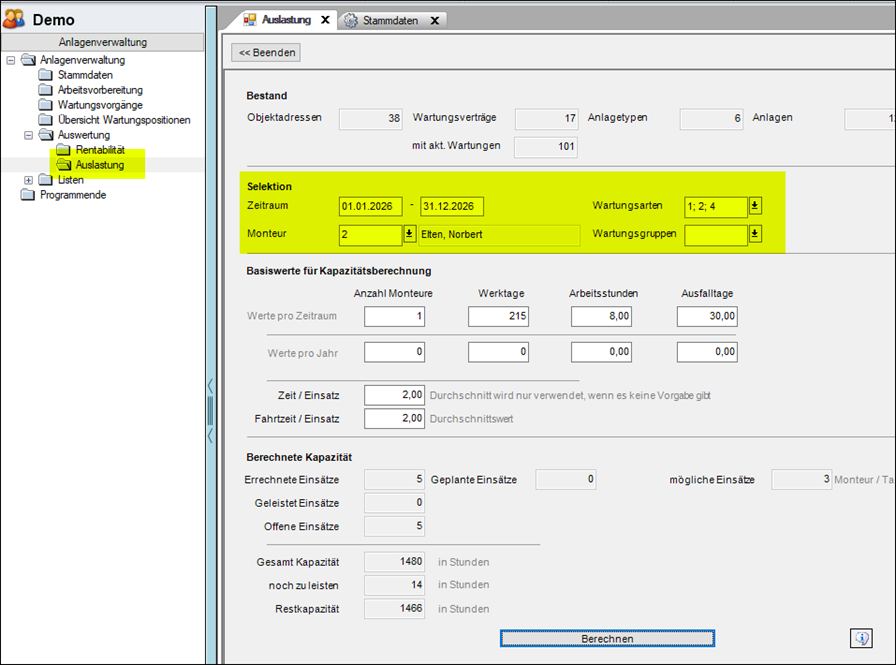Image resolution: width=896 pixels, height=665 pixels.
Task: Click the panel splitter collapse handle
Action: (x=210, y=410)
